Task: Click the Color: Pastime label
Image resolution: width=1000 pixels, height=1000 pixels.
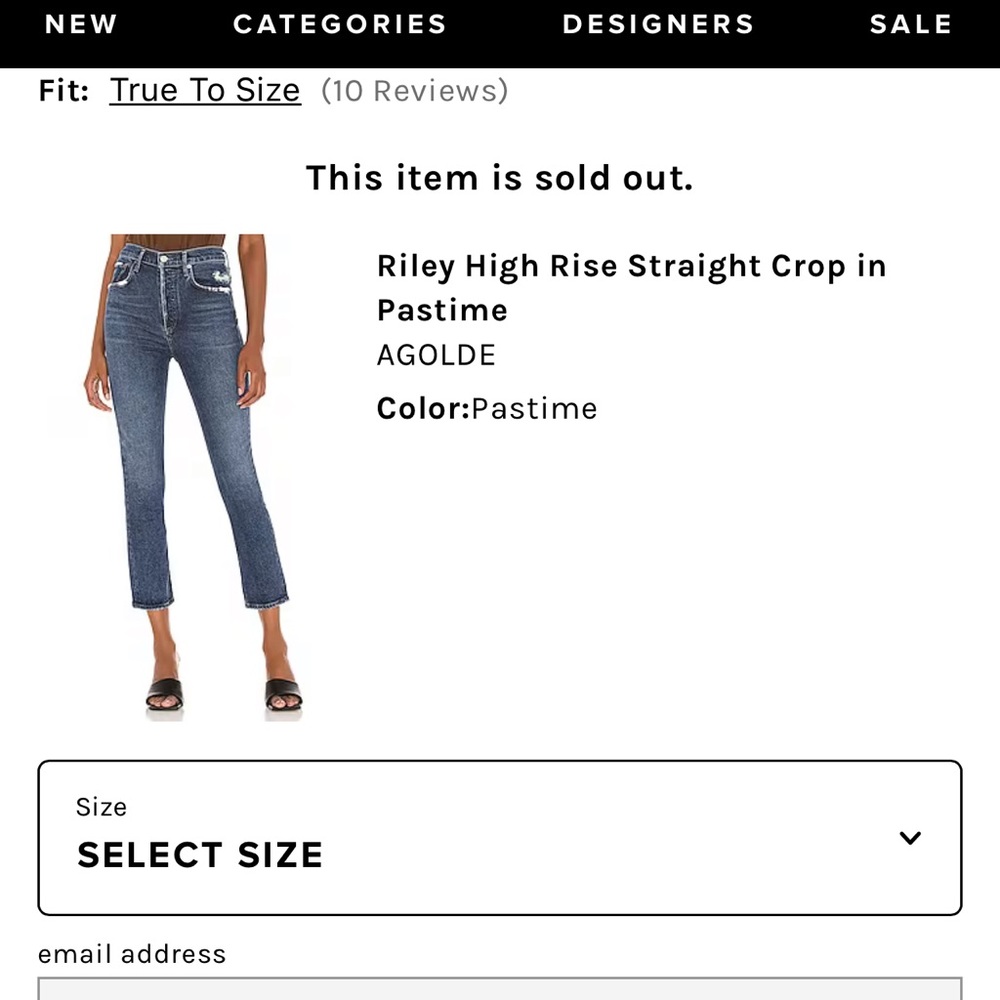Action: 486,409
